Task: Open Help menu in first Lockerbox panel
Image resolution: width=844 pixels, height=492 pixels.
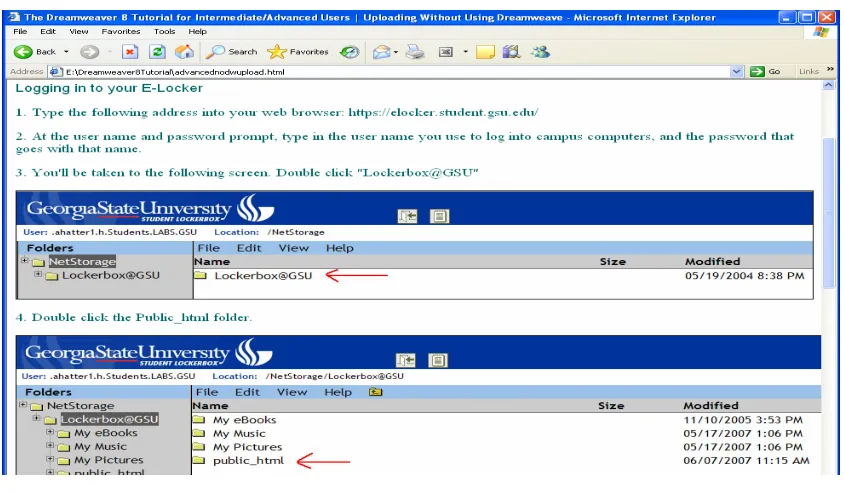Action: pos(340,248)
